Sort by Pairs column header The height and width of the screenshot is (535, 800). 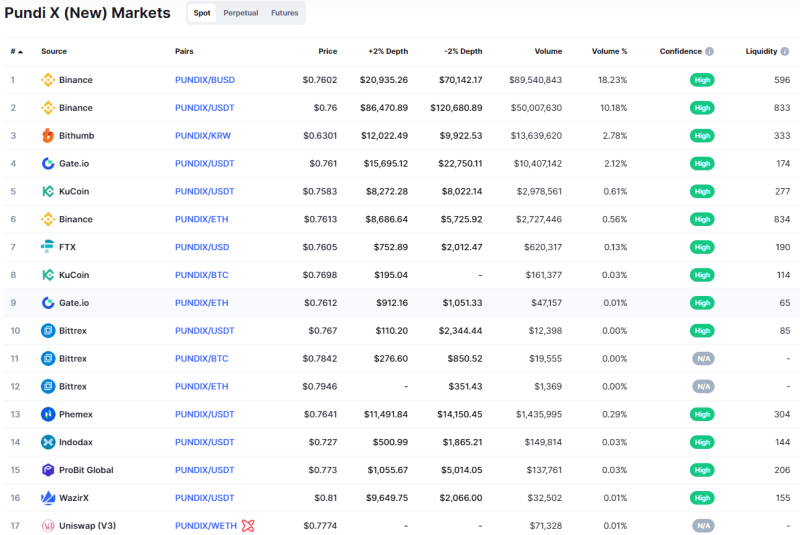point(184,52)
